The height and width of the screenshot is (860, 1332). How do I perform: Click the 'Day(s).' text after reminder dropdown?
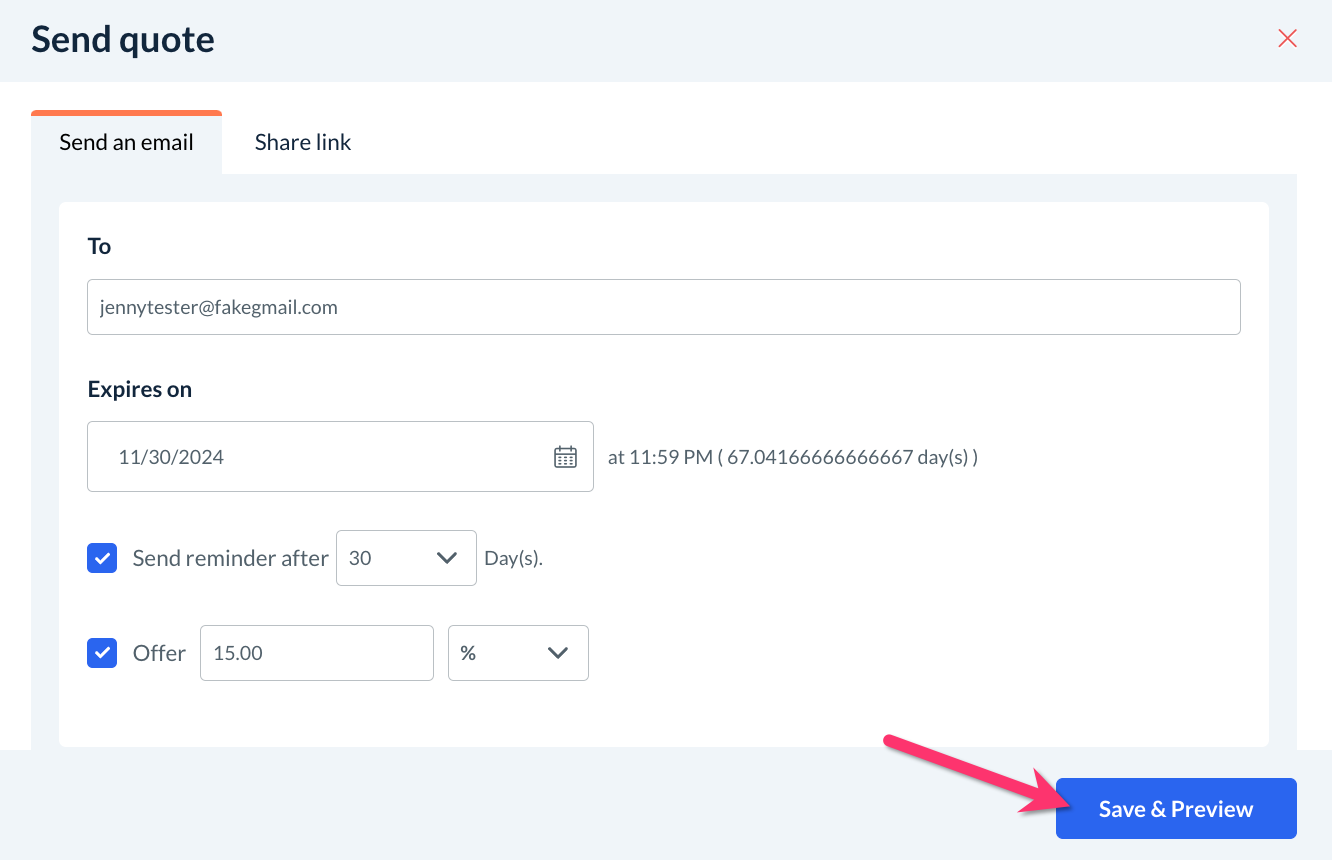click(x=514, y=558)
